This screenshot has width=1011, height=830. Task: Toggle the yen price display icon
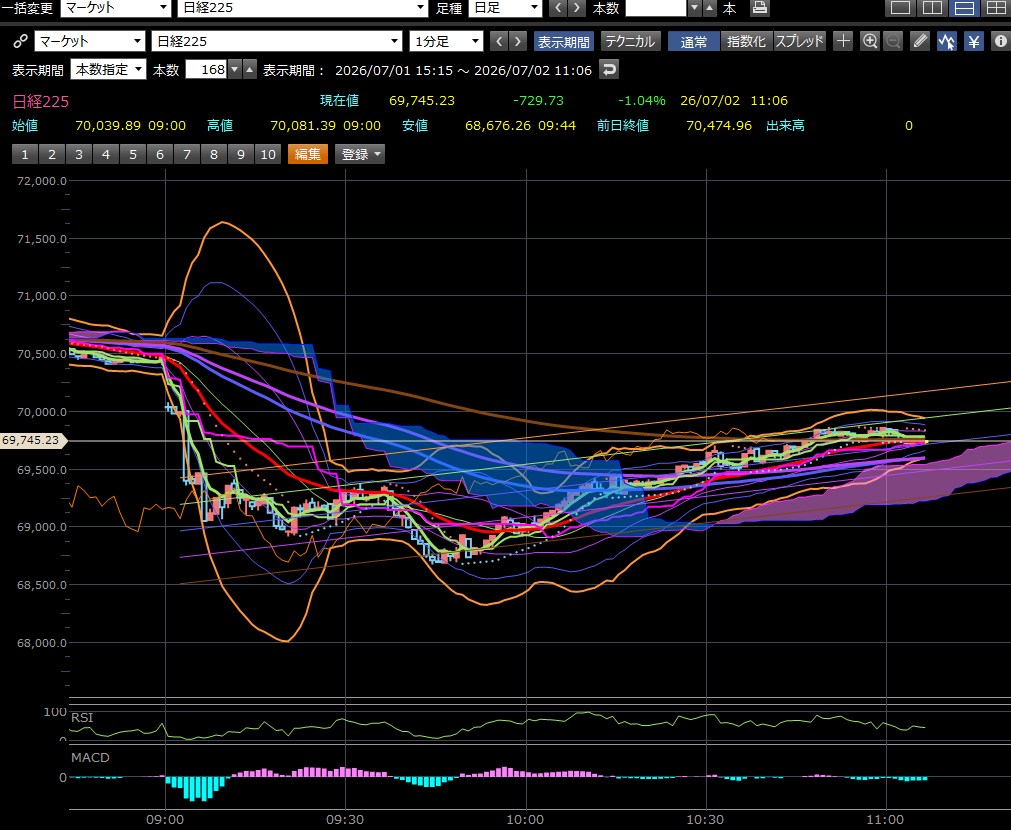pyautogui.click(x=974, y=41)
